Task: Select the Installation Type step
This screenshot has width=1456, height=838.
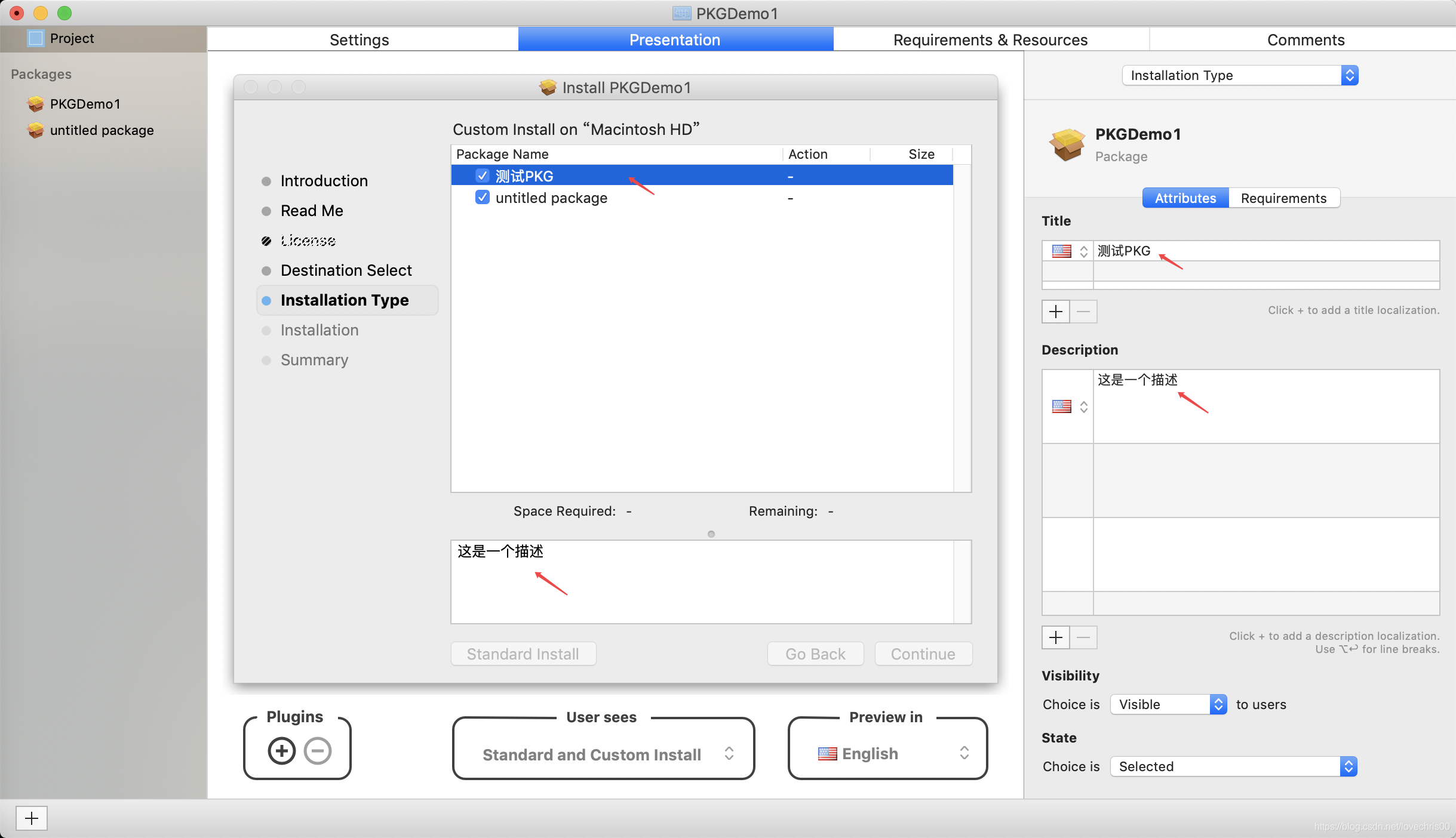Action: pos(348,300)
